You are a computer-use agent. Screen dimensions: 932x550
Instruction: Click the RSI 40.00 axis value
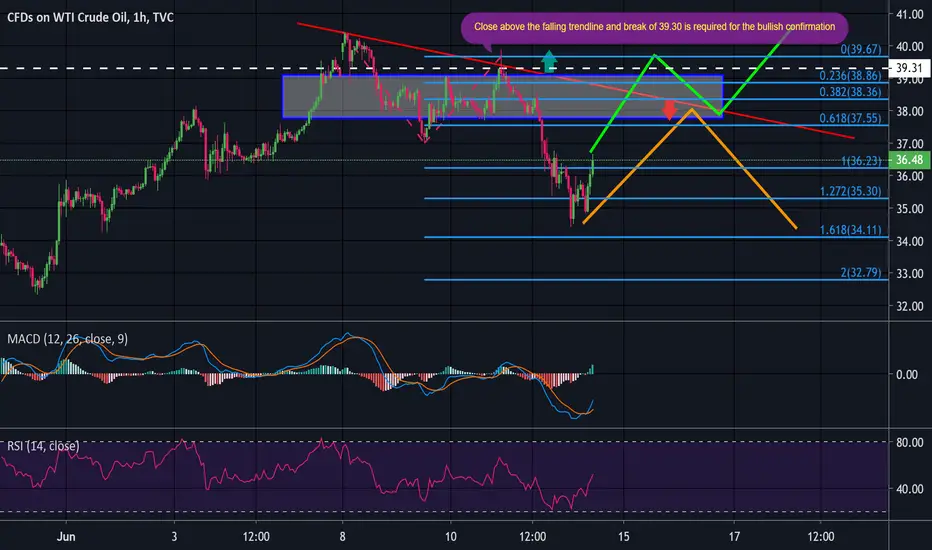coord(909,489)
